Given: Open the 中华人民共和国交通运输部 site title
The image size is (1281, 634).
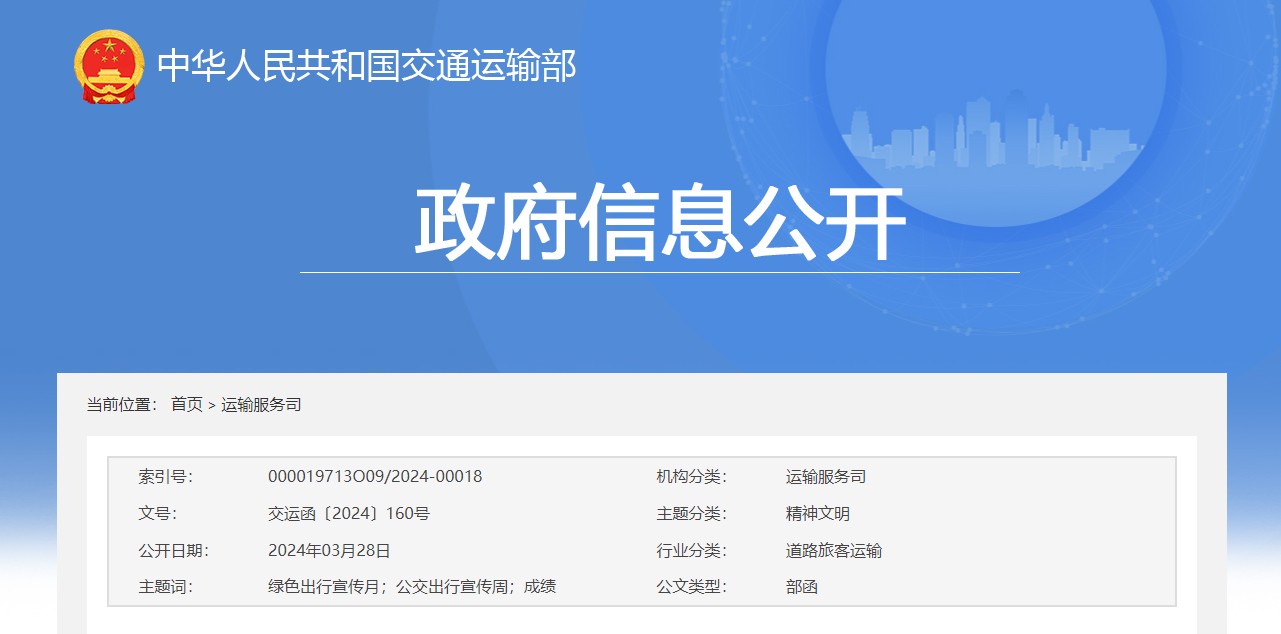Looking at the screenshot, I should pos(367,66).
